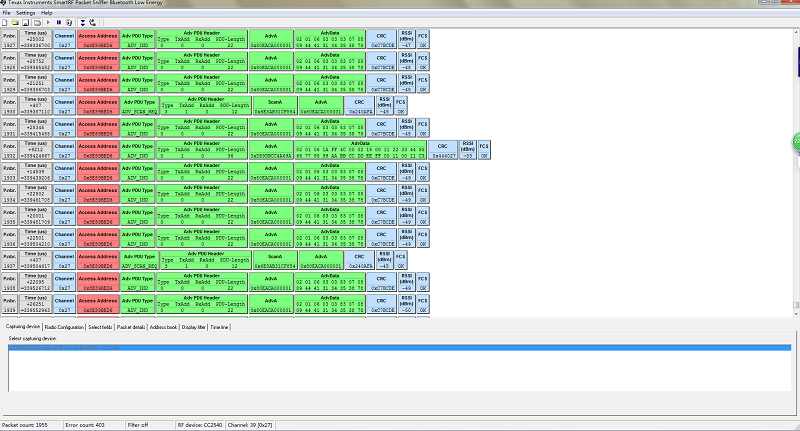Open the Address book tab
Image resolution: width=800 pixels, height=431 pixels.
163,327
